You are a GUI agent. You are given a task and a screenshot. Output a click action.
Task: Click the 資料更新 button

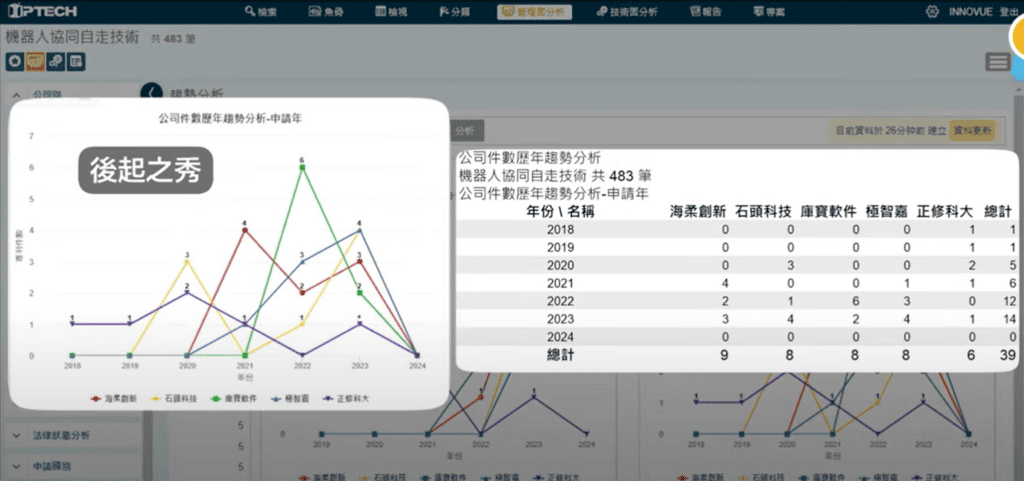pos(971,131)
